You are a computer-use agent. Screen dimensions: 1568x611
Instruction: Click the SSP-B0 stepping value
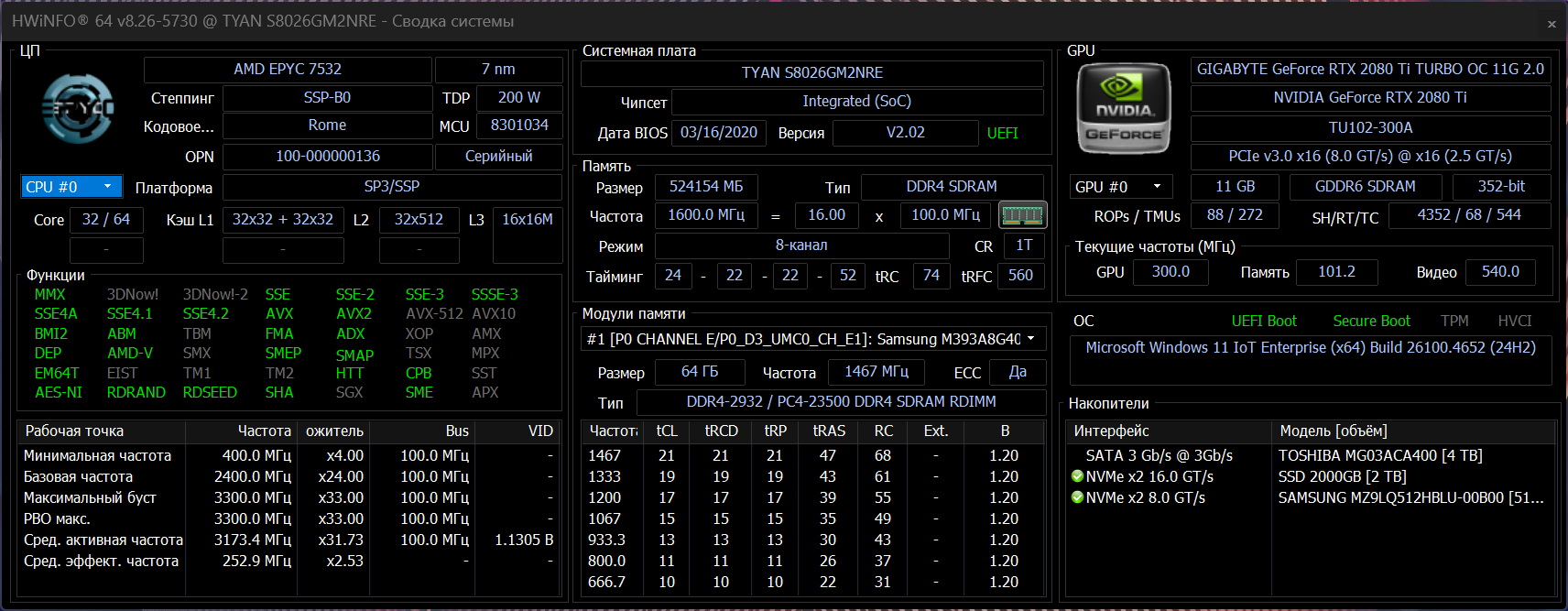(327, 98)
